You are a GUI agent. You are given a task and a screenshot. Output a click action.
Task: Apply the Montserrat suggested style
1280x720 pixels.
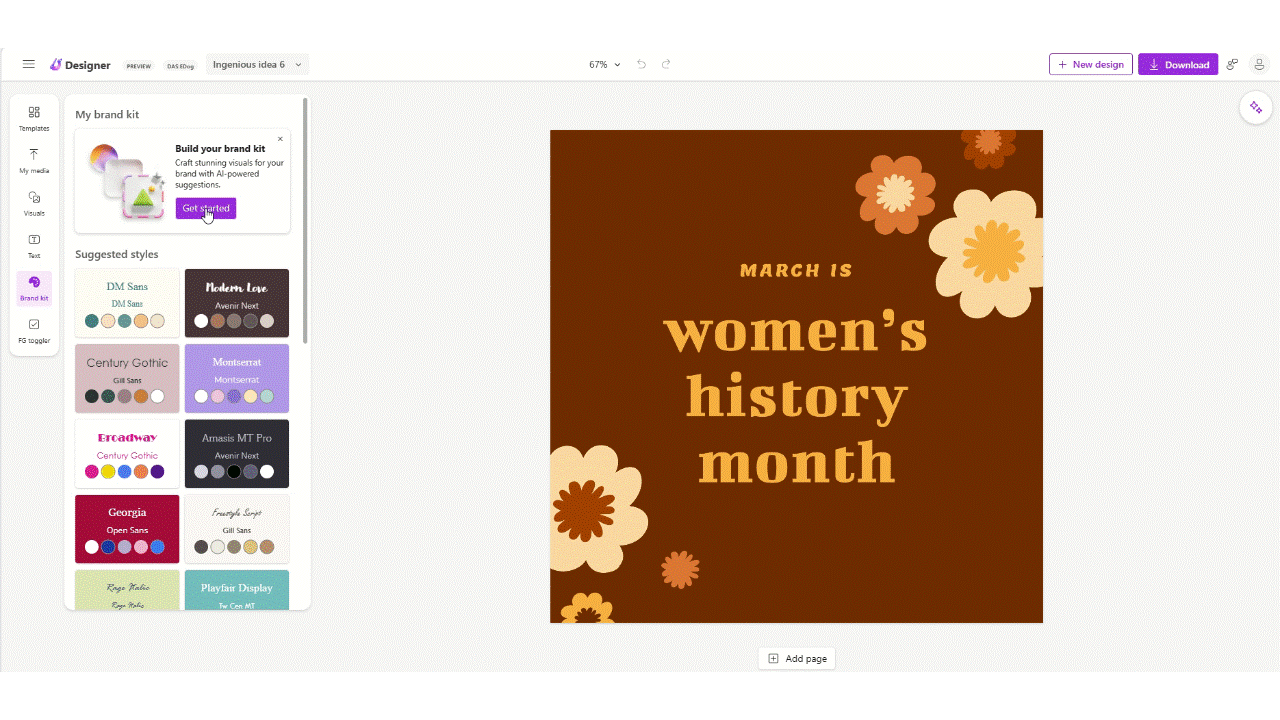point(237,379)
